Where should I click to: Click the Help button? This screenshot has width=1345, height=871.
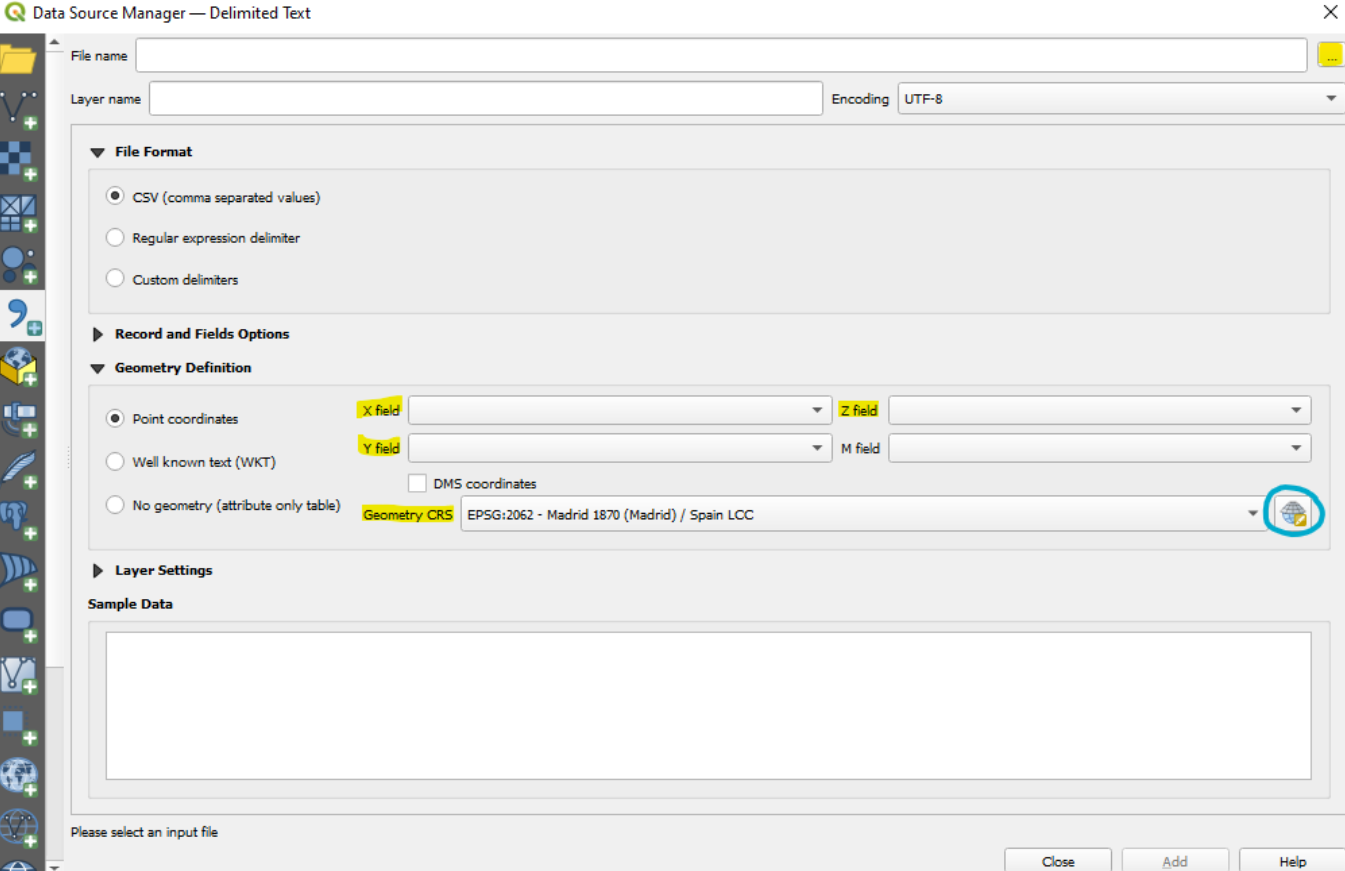(x=1292, y=860)
